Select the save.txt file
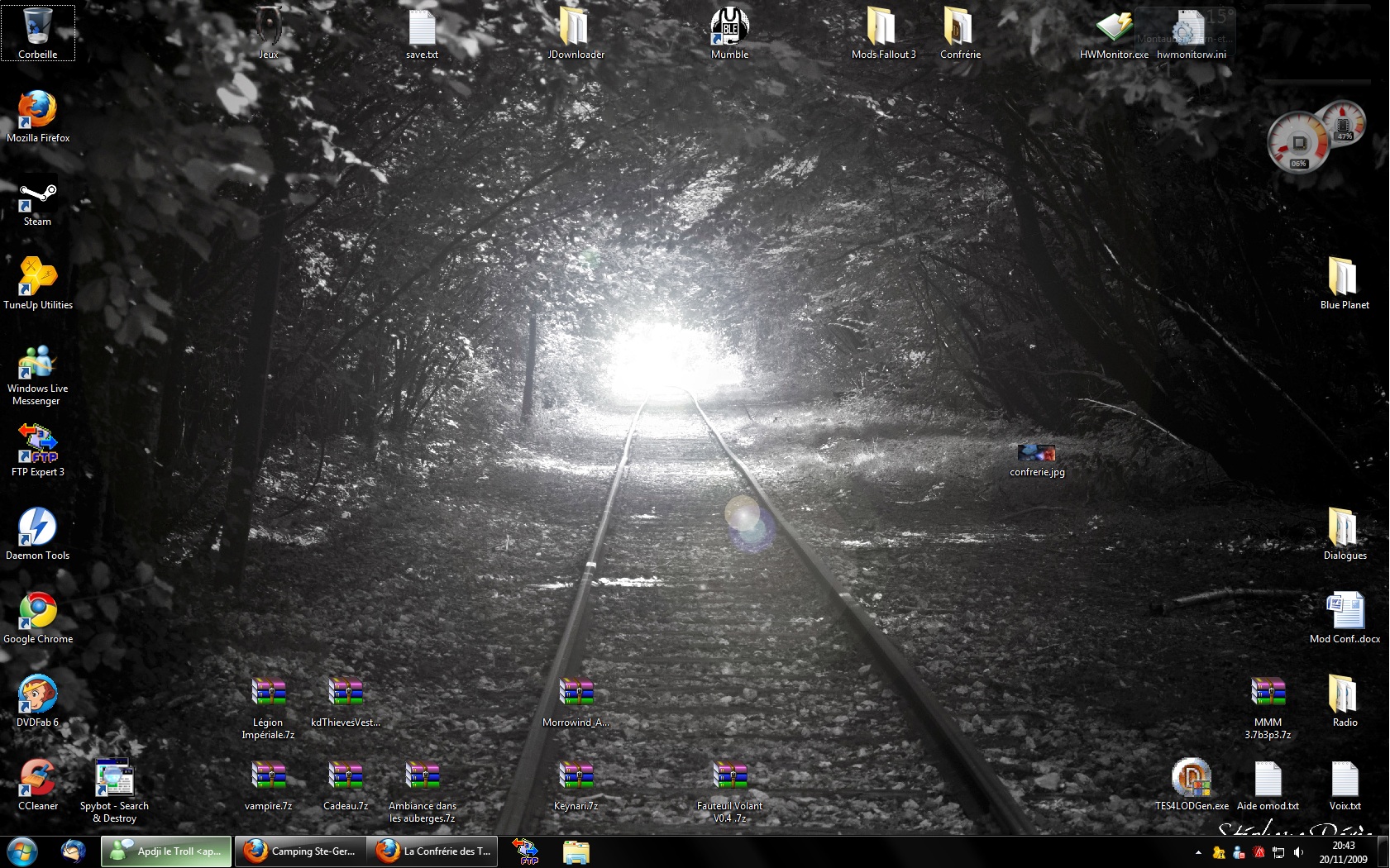Image resolution: width=1390 pixels, height=868 pixels. 422,33
